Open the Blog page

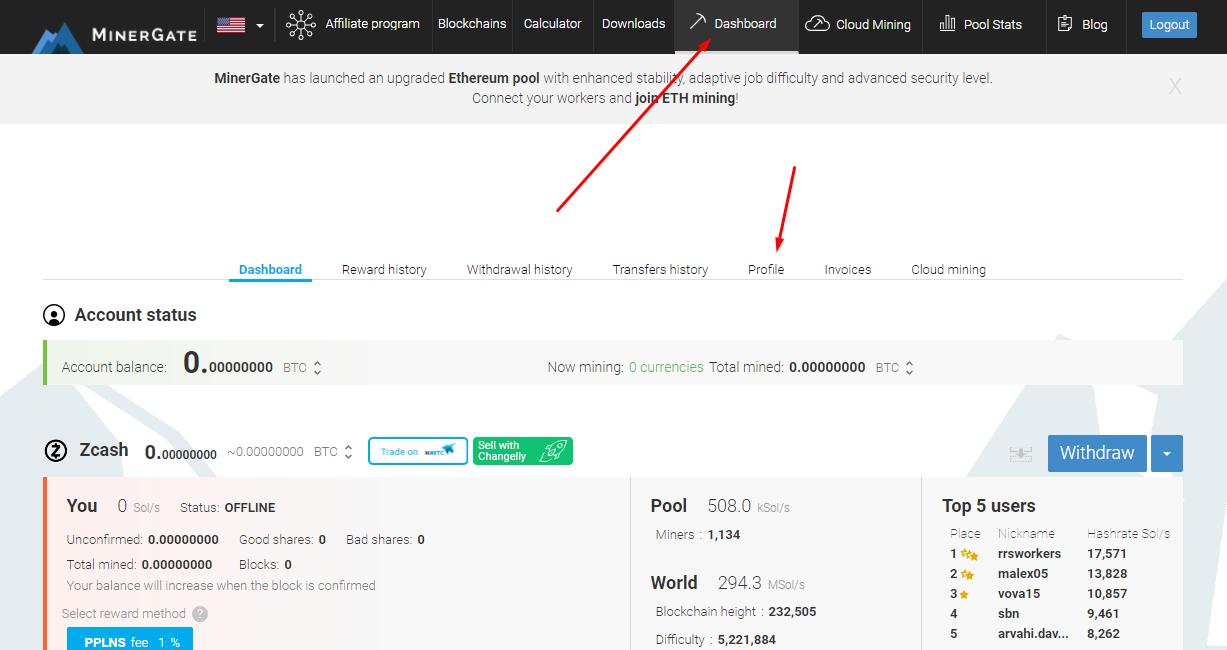click(x=1083, y=24)
